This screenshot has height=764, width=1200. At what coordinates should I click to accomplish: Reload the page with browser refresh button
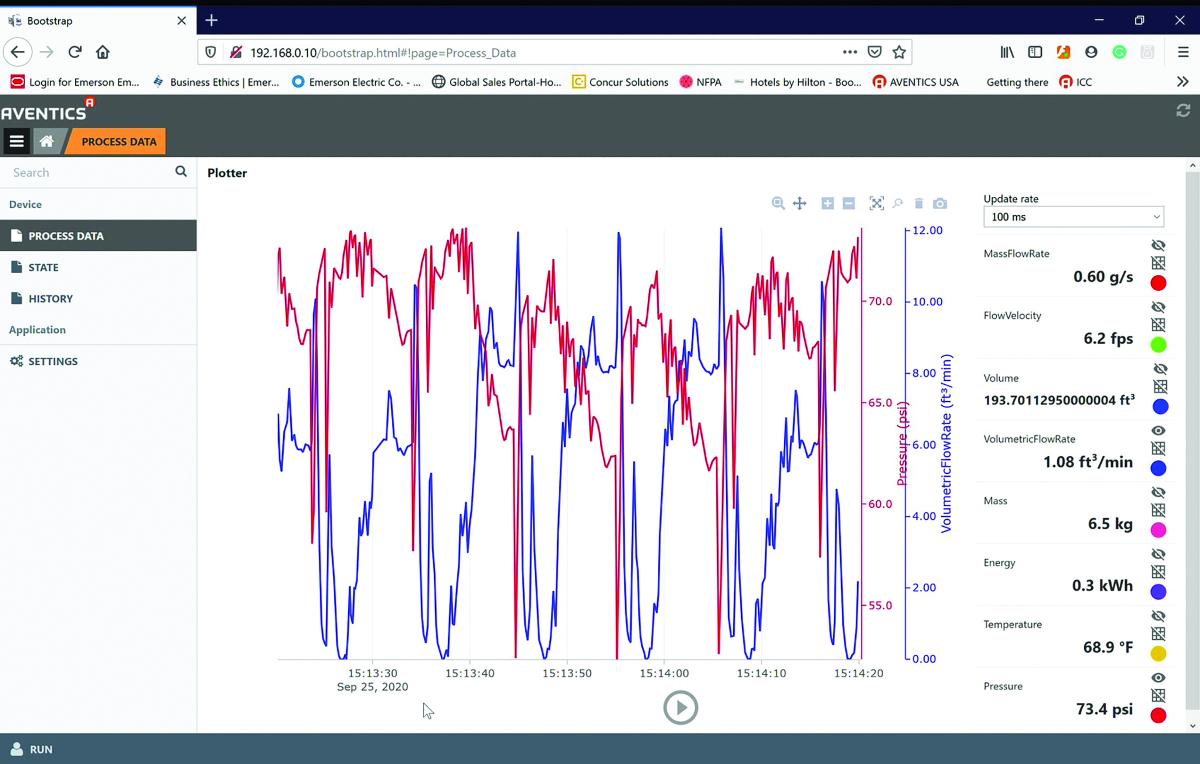point(75,52)
